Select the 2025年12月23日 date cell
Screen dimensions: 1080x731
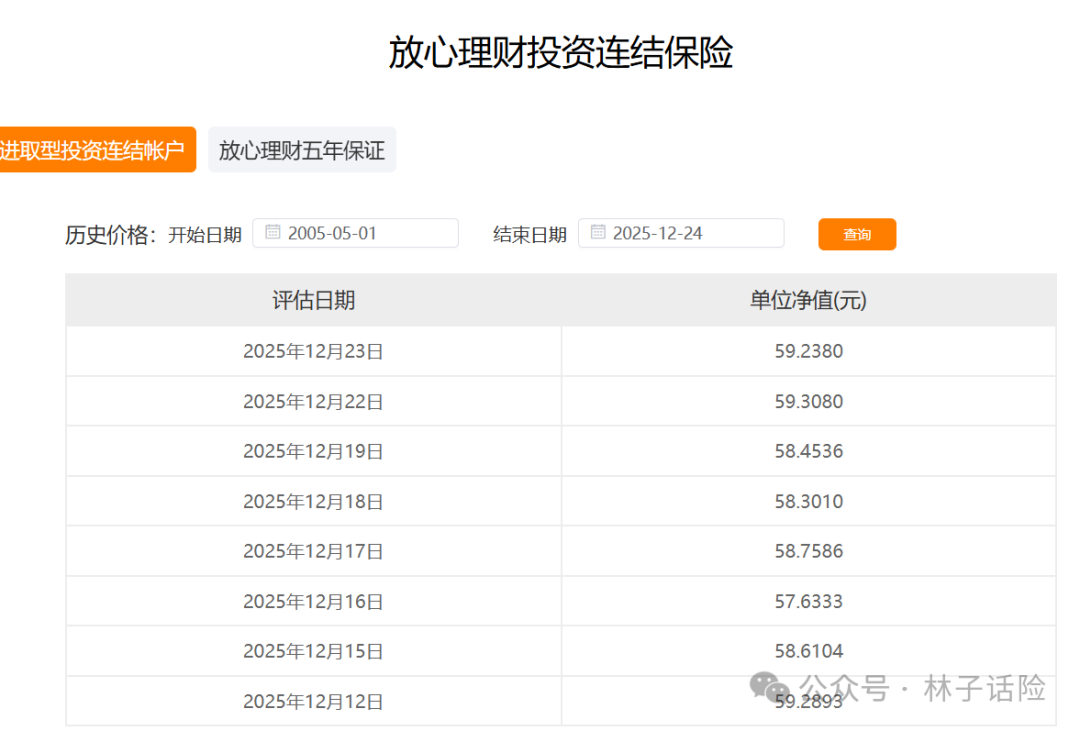coord(313,351)
